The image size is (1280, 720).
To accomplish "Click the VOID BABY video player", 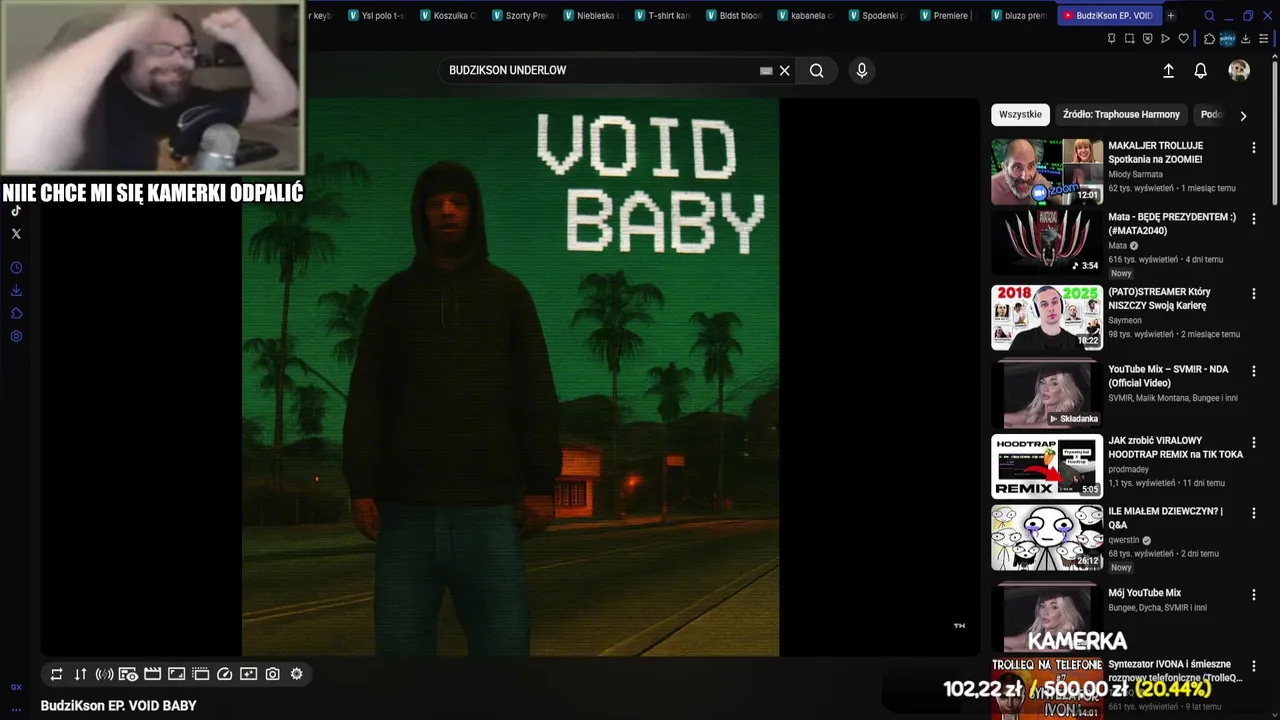I will click(x=510, y=377).
